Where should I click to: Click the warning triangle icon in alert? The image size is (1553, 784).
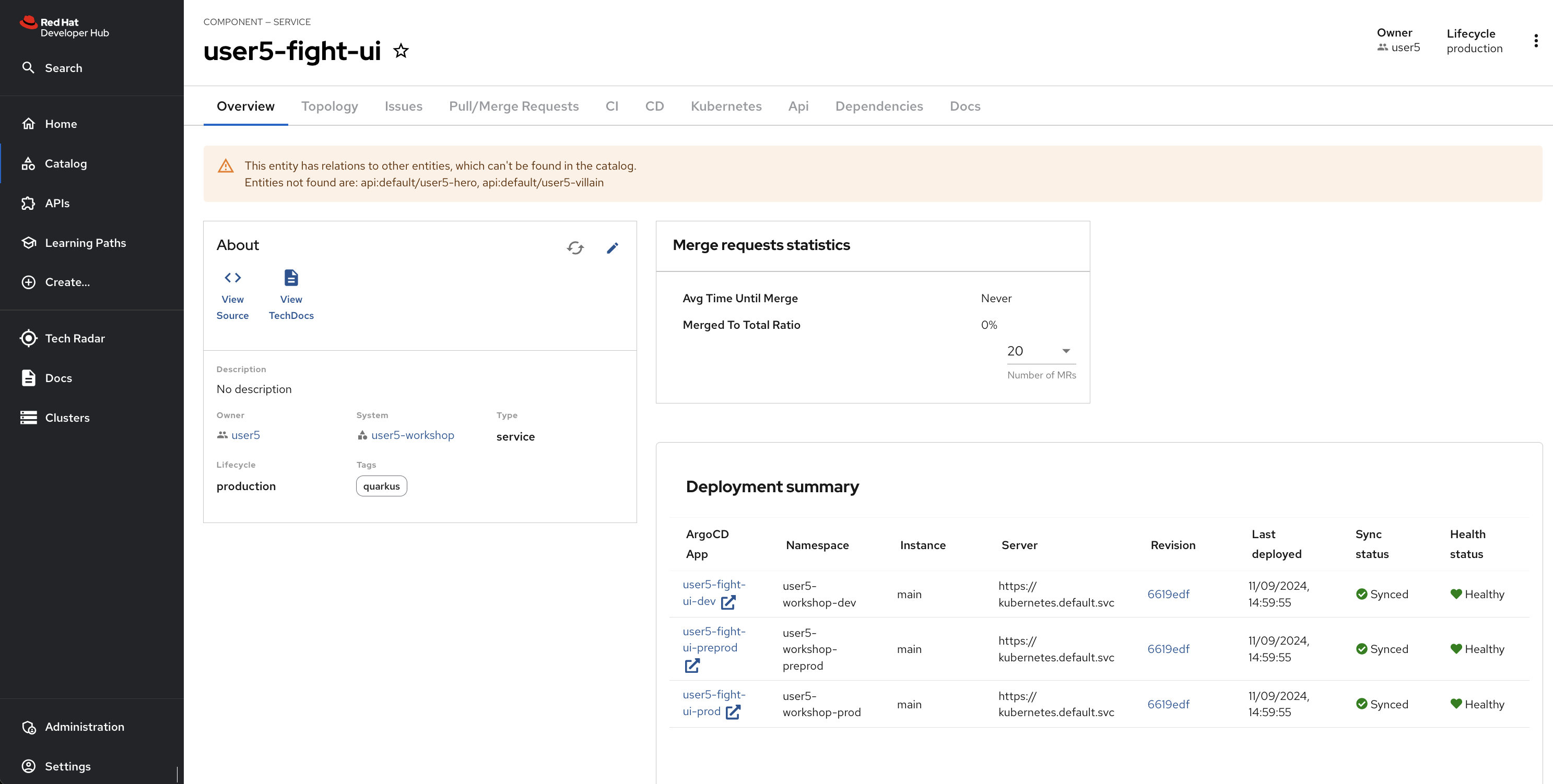coord(226,165)
